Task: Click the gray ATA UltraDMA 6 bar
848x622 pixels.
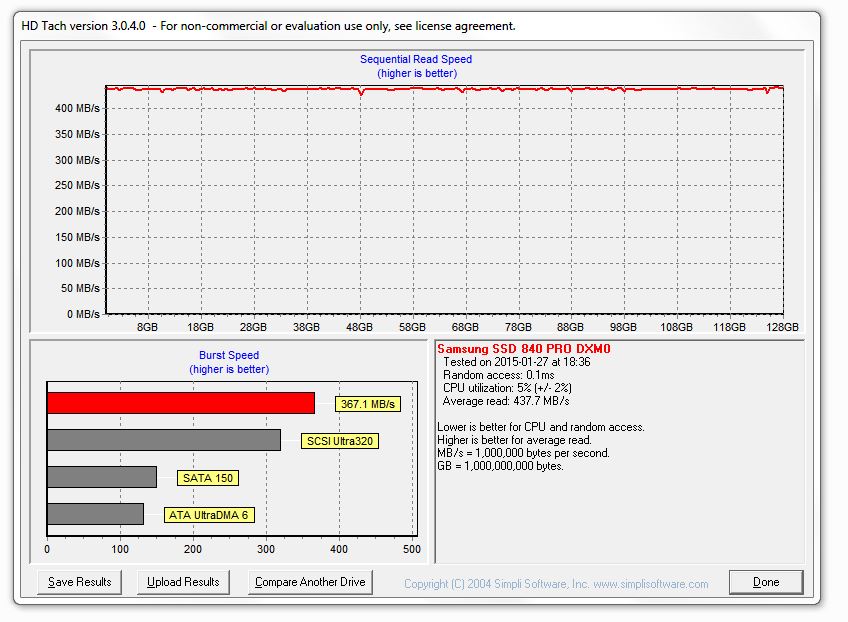Action: [95, 514]
